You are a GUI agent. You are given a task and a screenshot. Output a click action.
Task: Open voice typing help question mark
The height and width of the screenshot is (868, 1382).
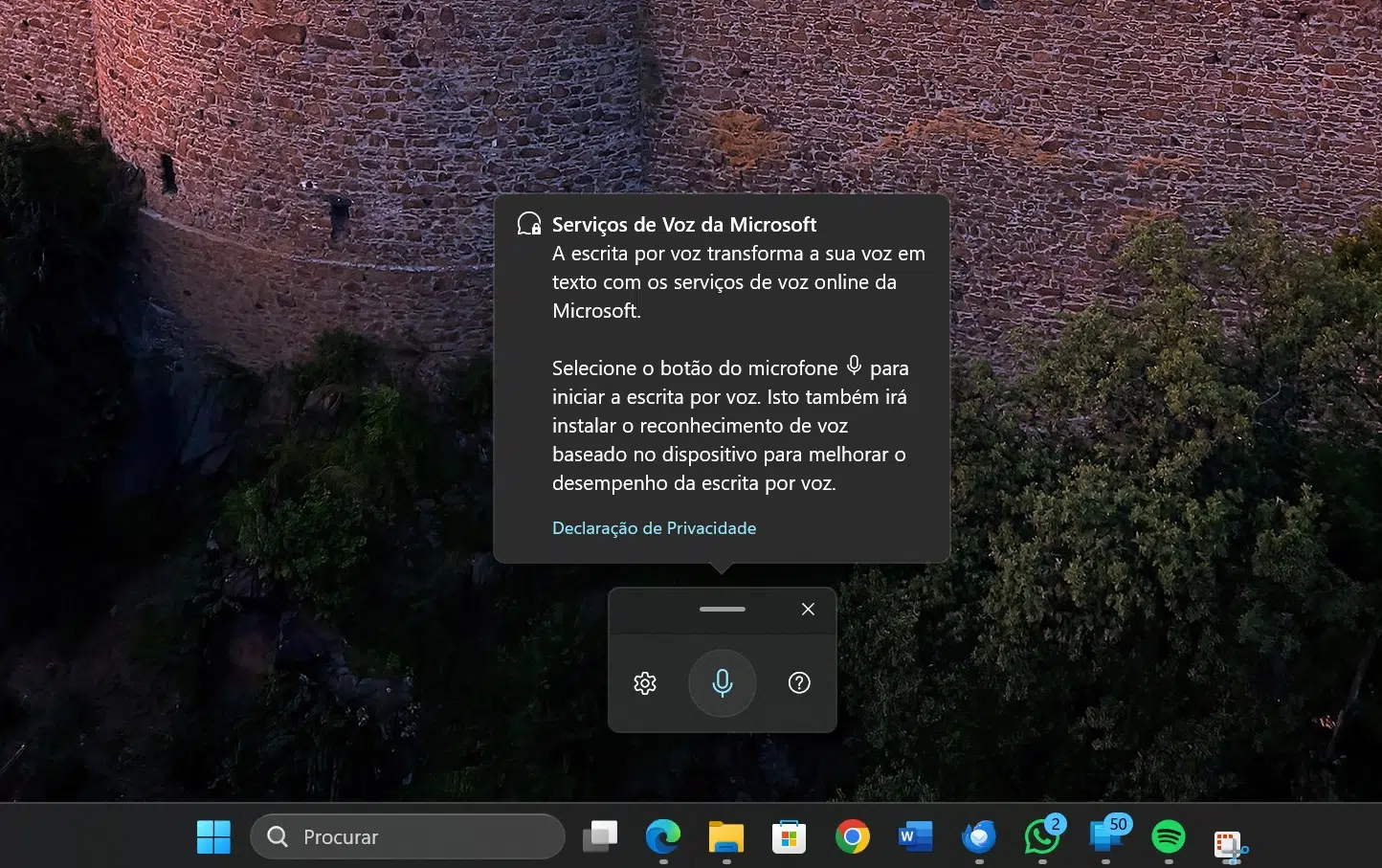click(799, 683)
